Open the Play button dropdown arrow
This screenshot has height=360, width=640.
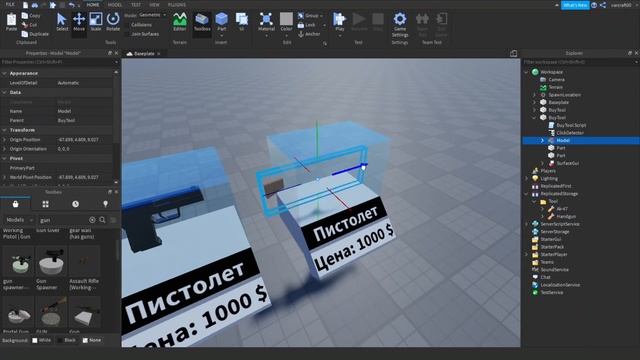(x=339, y=36)
